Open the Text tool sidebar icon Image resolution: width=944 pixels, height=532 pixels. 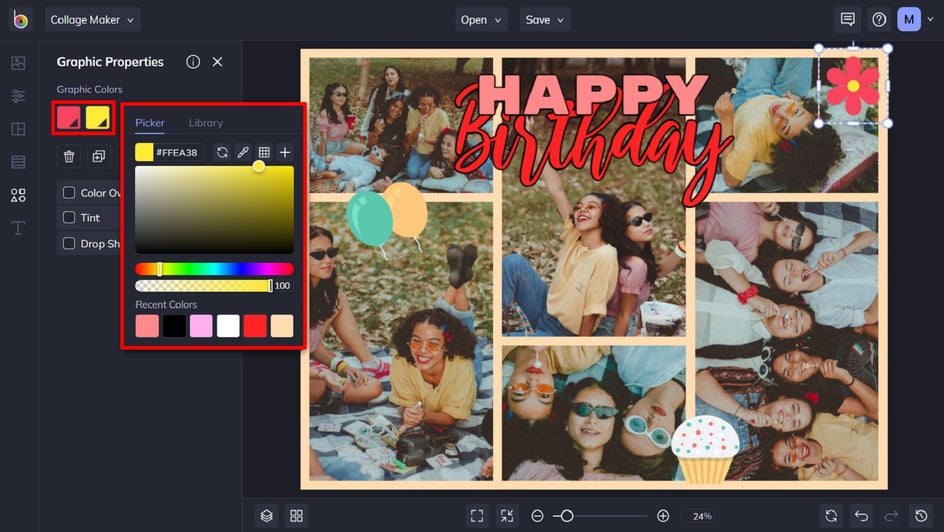coord(18,228)
